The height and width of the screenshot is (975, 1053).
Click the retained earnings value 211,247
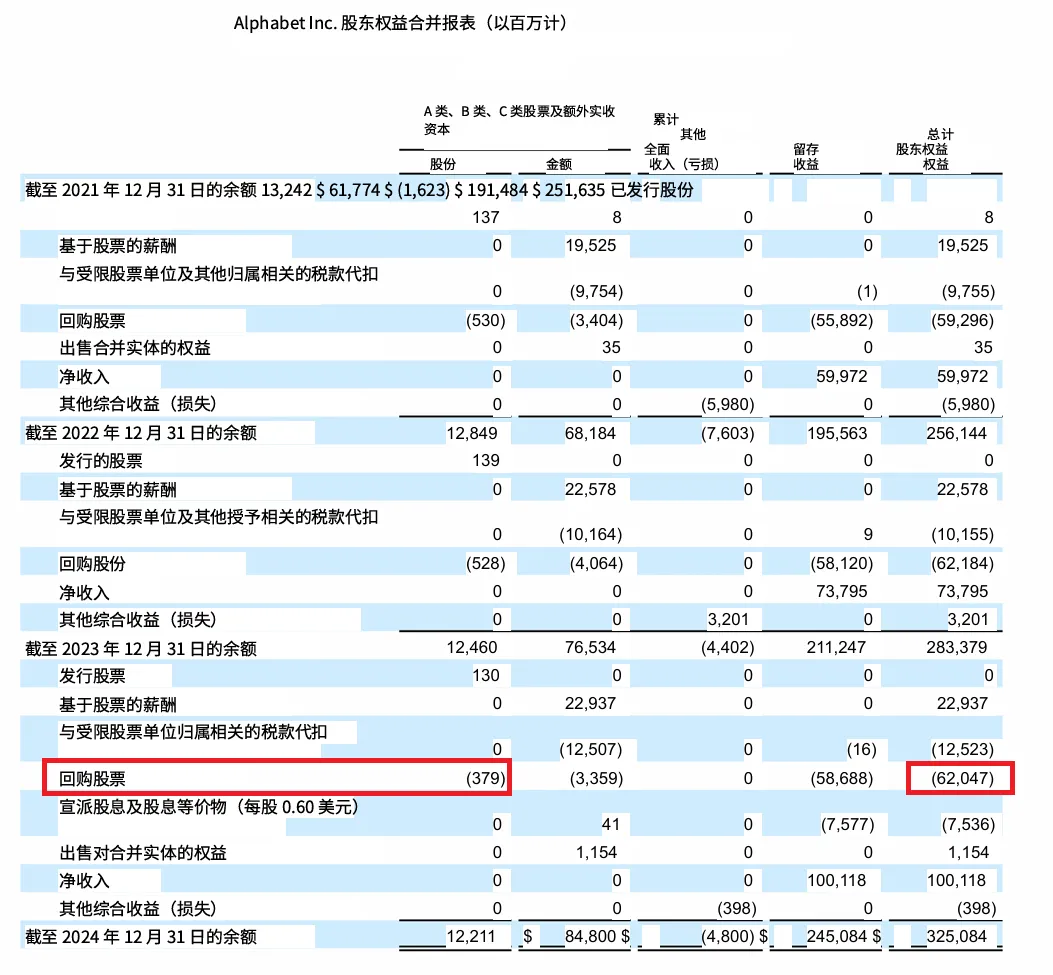click(x=836, y=648)
